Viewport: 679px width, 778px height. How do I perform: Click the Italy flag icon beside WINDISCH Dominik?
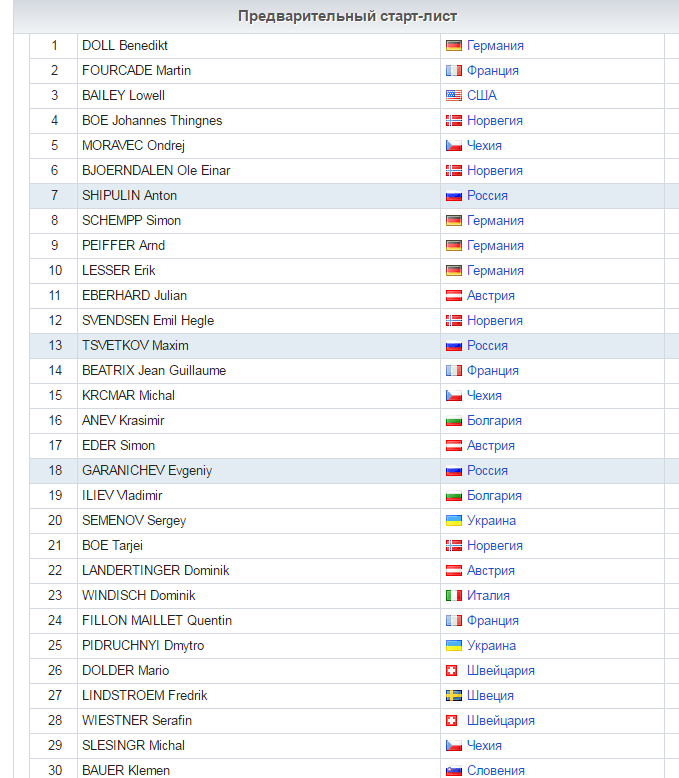coord(454,595)
